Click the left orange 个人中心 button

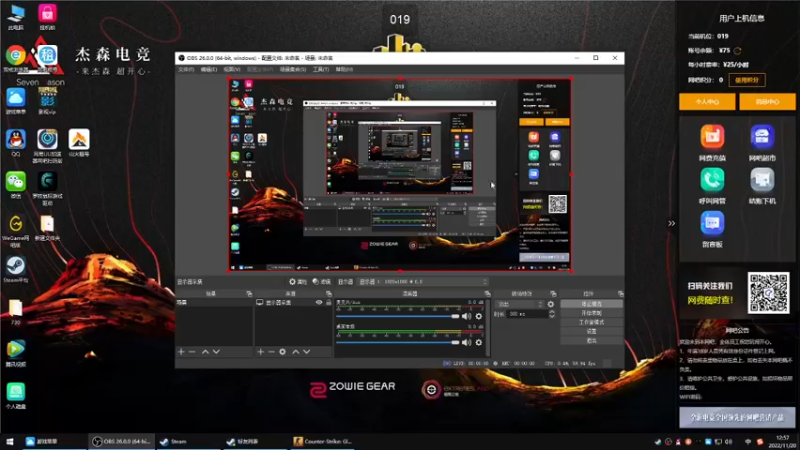[x=707, y=102]
